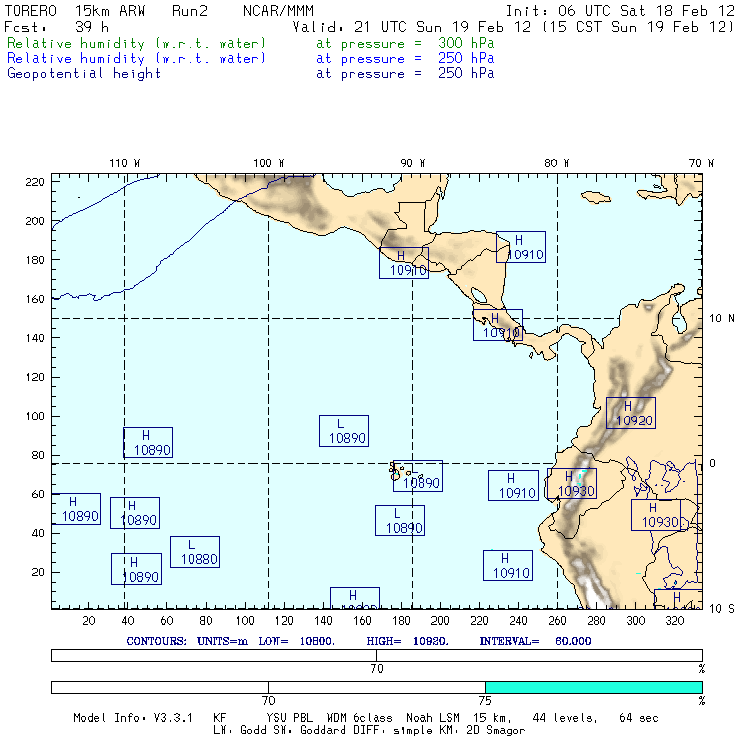Click the '320' tick label on horizontal axis
Viewport: 740px width, 740px height.
pyautogui.click(x=674, y=621)
